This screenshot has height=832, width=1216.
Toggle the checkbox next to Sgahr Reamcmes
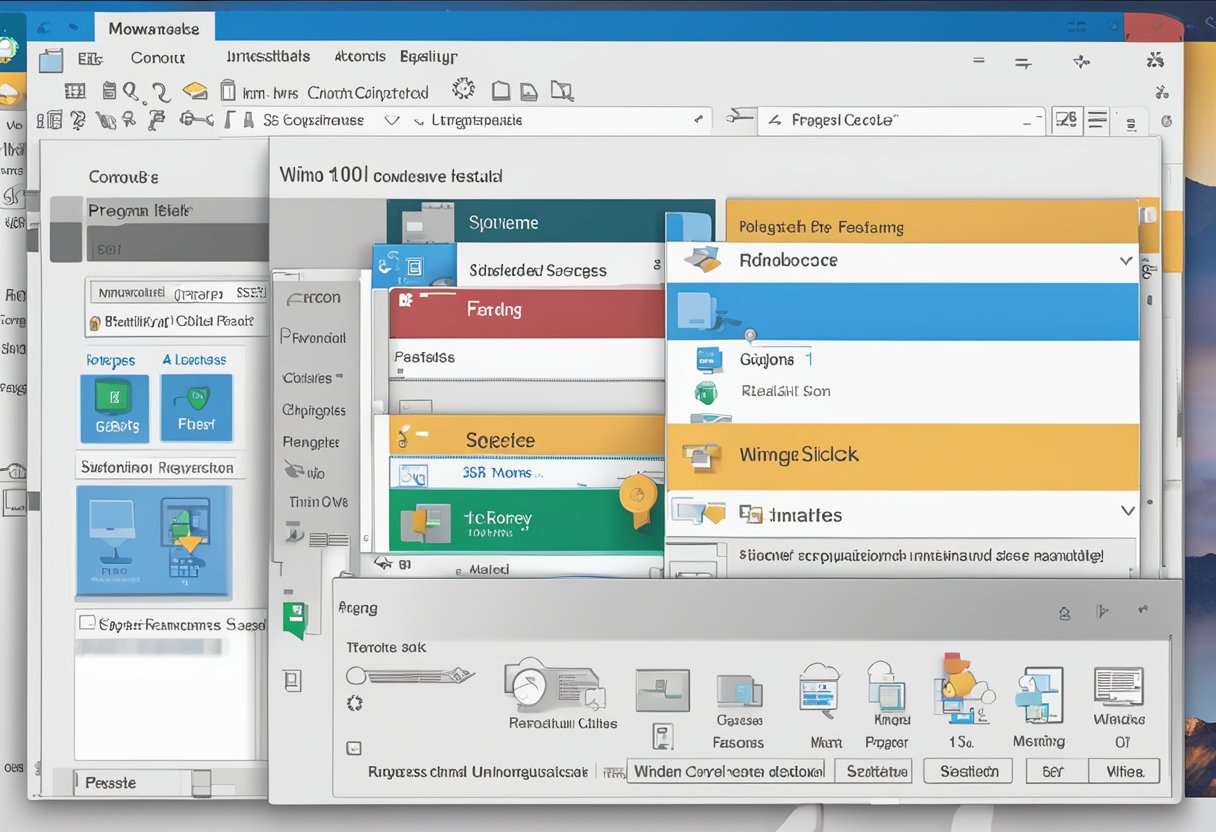[88, 624]
